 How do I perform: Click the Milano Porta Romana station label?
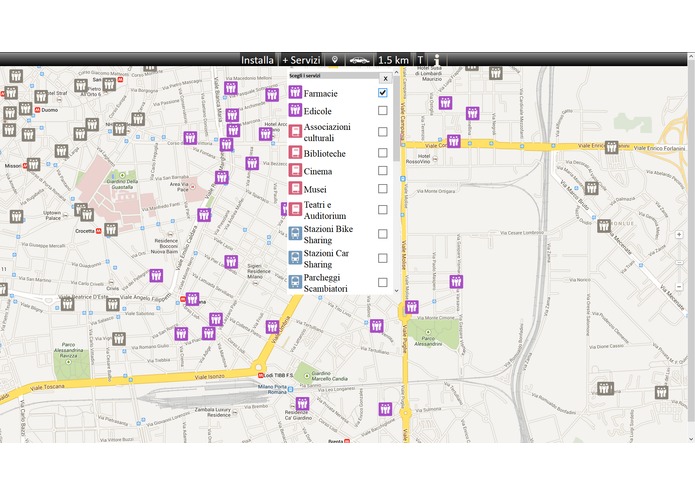272,389
